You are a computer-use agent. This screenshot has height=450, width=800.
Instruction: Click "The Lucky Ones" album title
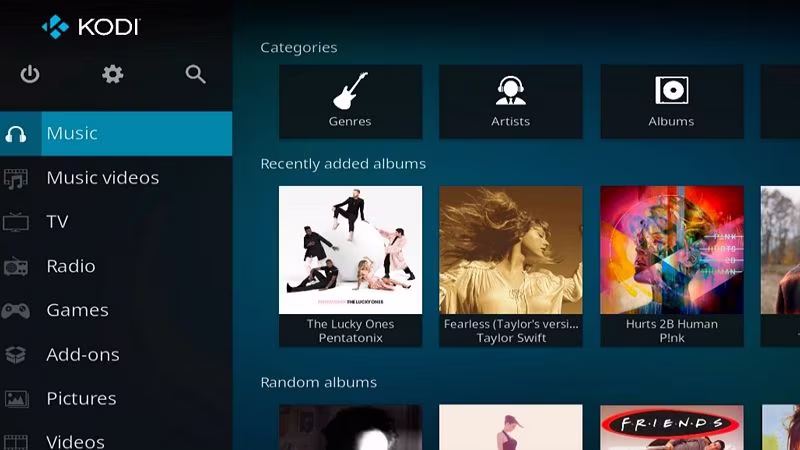[351, 324]
